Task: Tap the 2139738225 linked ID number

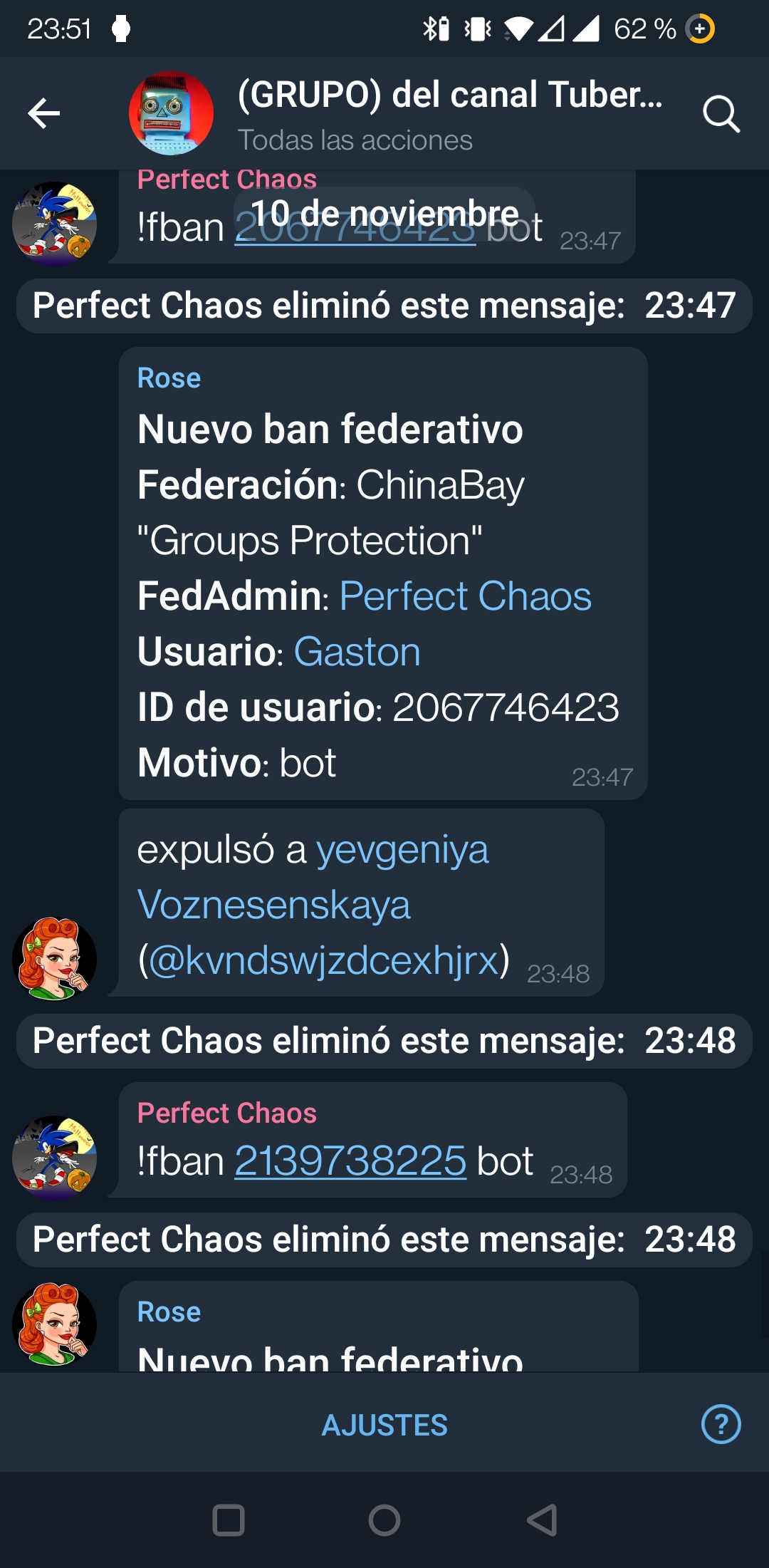Action: coord(350,1161)
